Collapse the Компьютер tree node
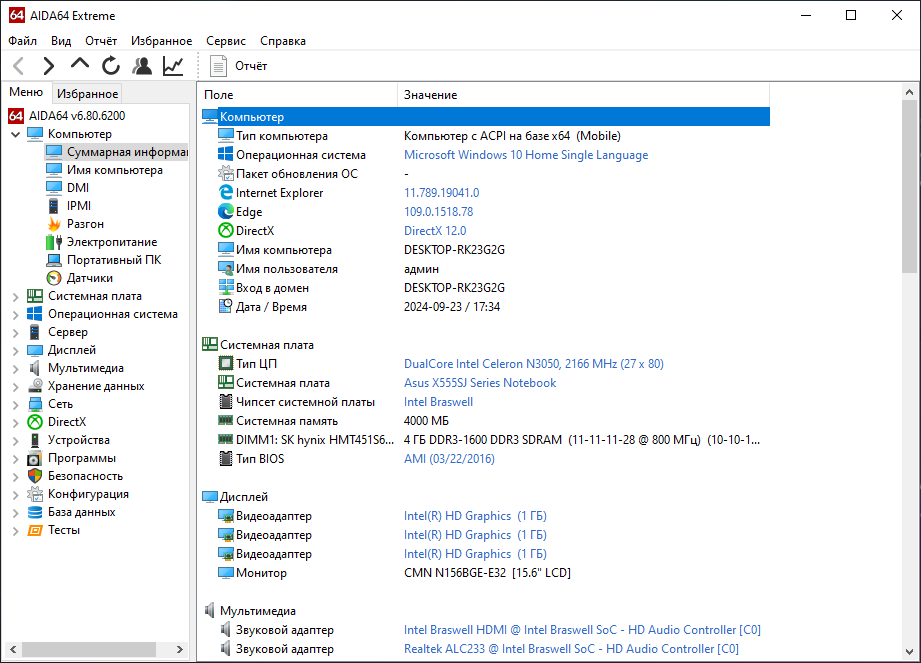921x663 pixels. click(15, 134)
